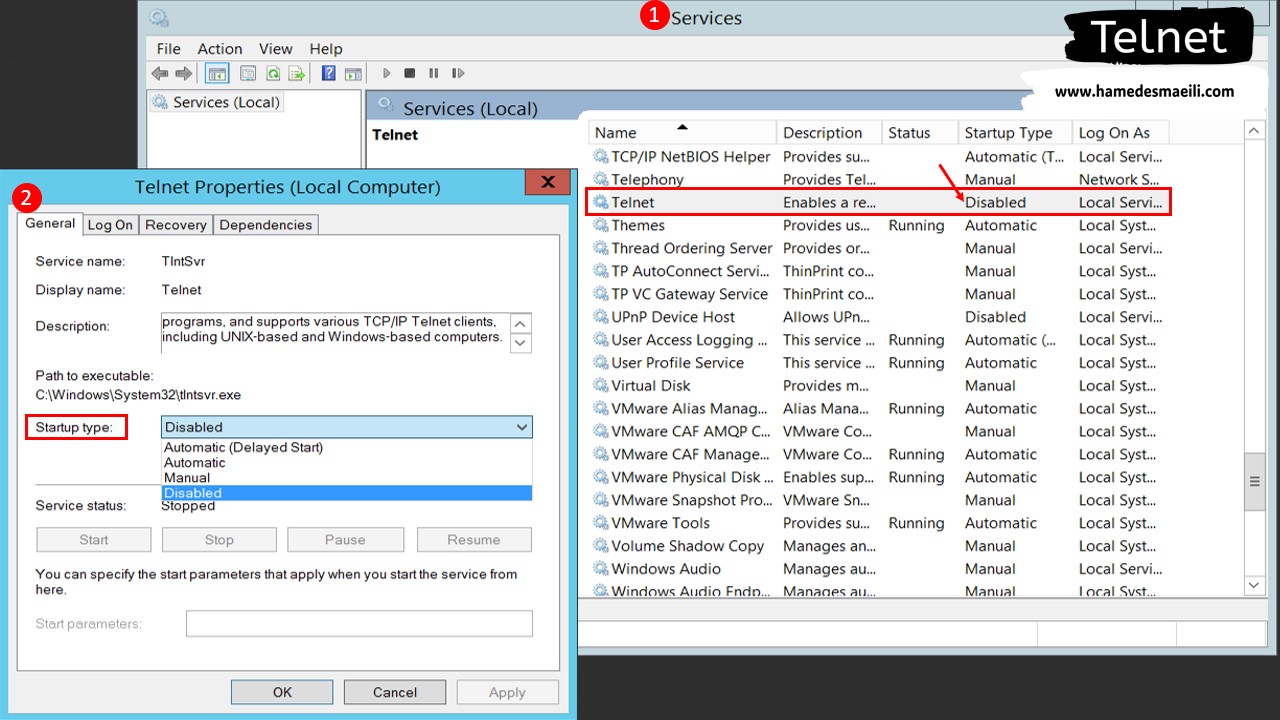
Task: Click the service Pause button
Action: (345, 540)
